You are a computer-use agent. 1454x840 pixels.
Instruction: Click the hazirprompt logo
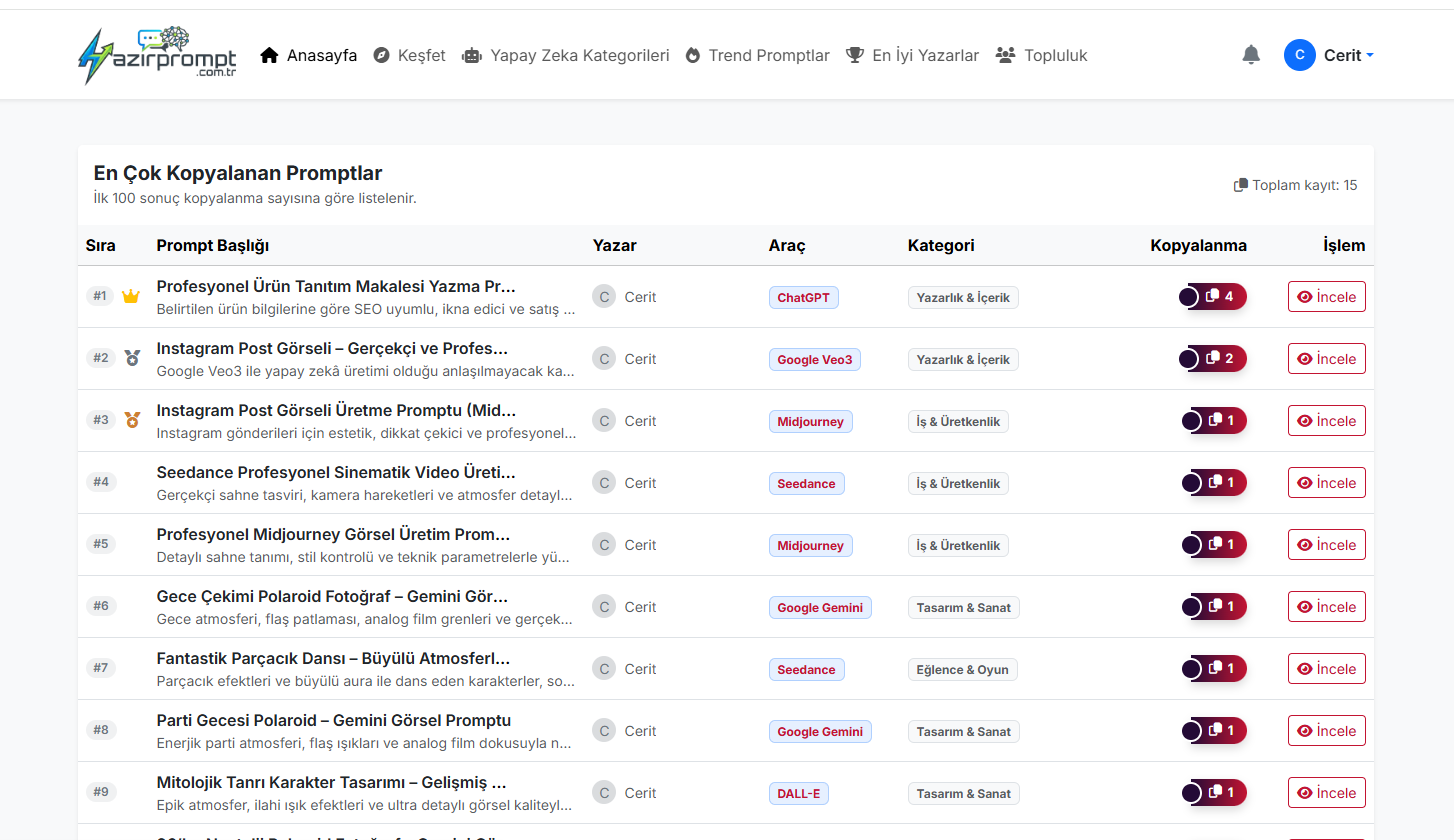coord(158,55)
